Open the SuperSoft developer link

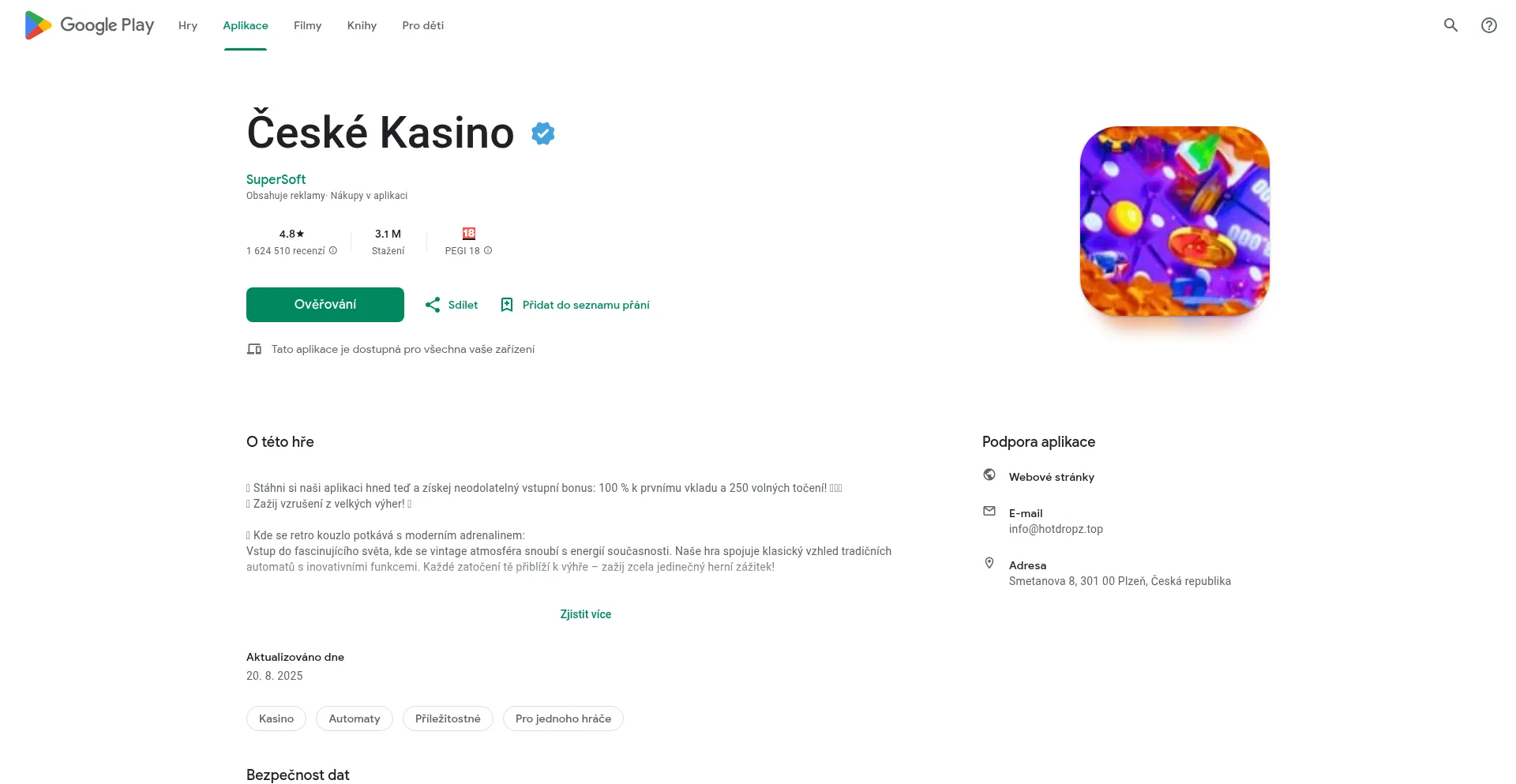pos(276,179)
